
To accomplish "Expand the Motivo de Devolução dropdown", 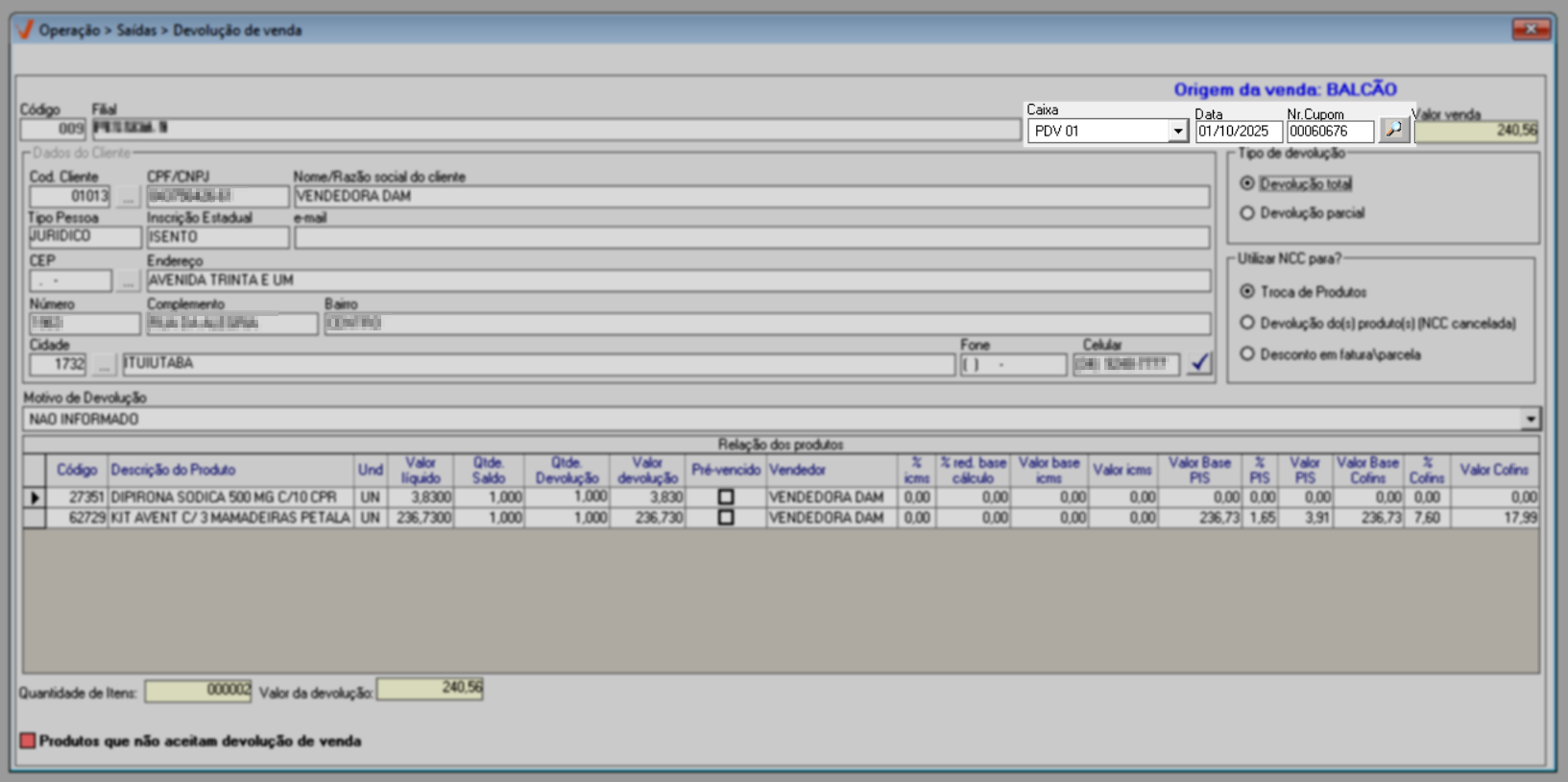I will tap(1530, 420).
